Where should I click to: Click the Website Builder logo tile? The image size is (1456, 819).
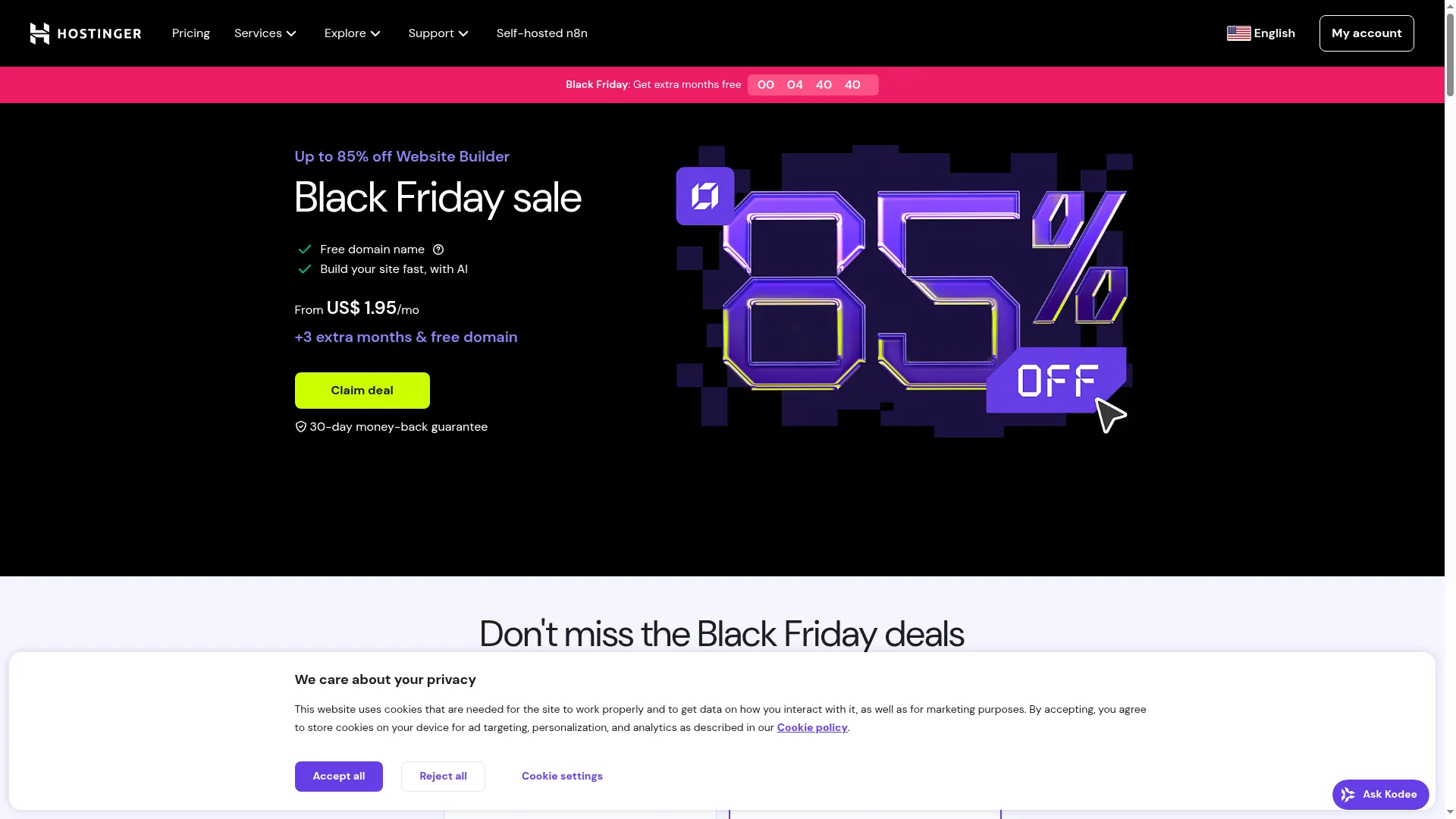pyautogui.click(x=704, y=196)
